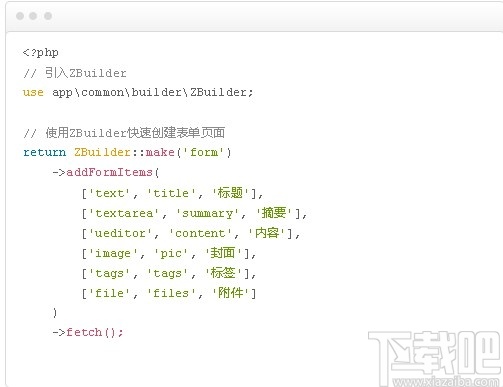
Task: Click the '// 引入ZBuilder' comment line
Action: [x=75, y=73]
